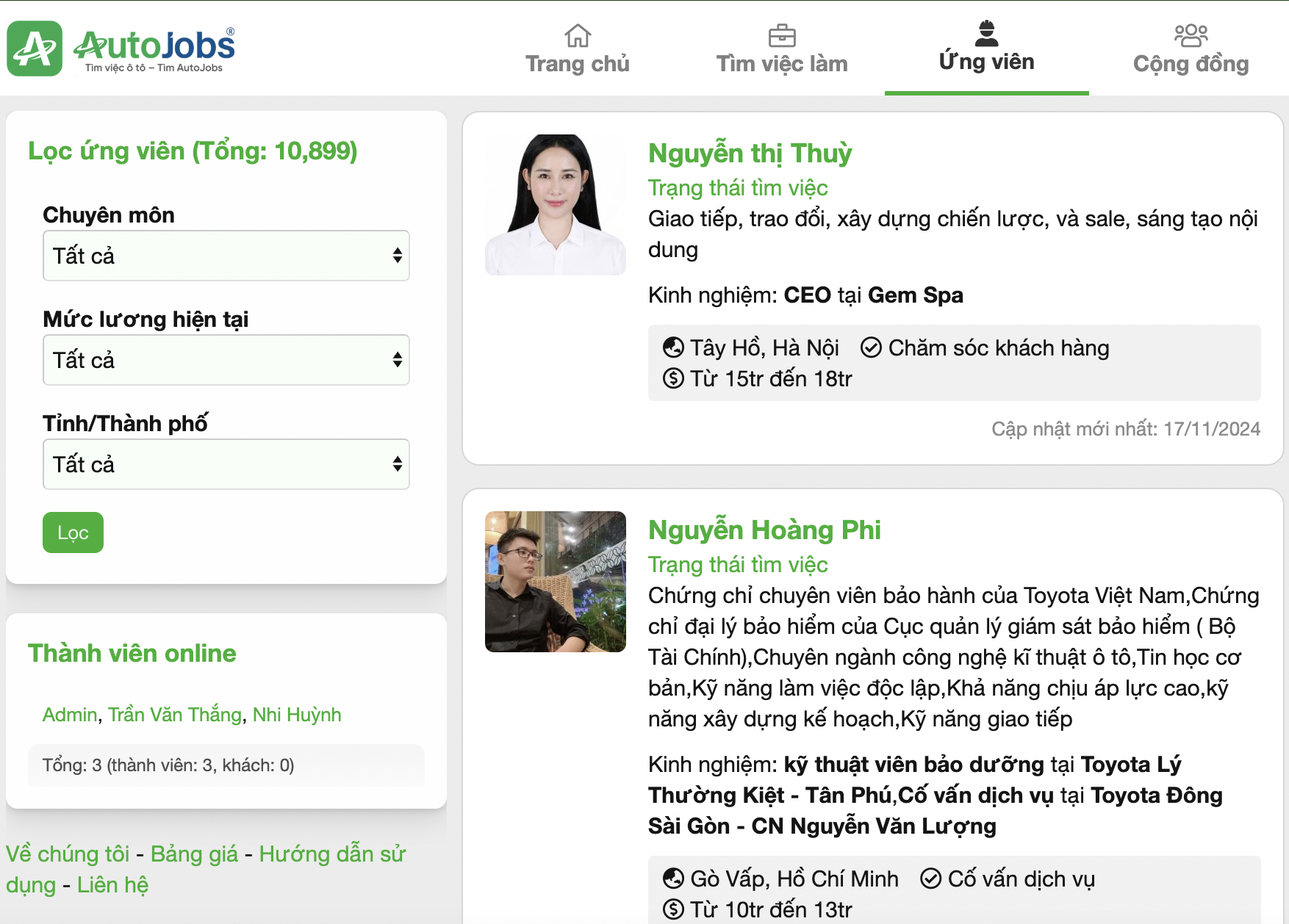Image resolution: width=1289 pixels, height=924 pixels.
Task: Open the Tỉnh/Thành phố dropdown
Action: (226, 464)
